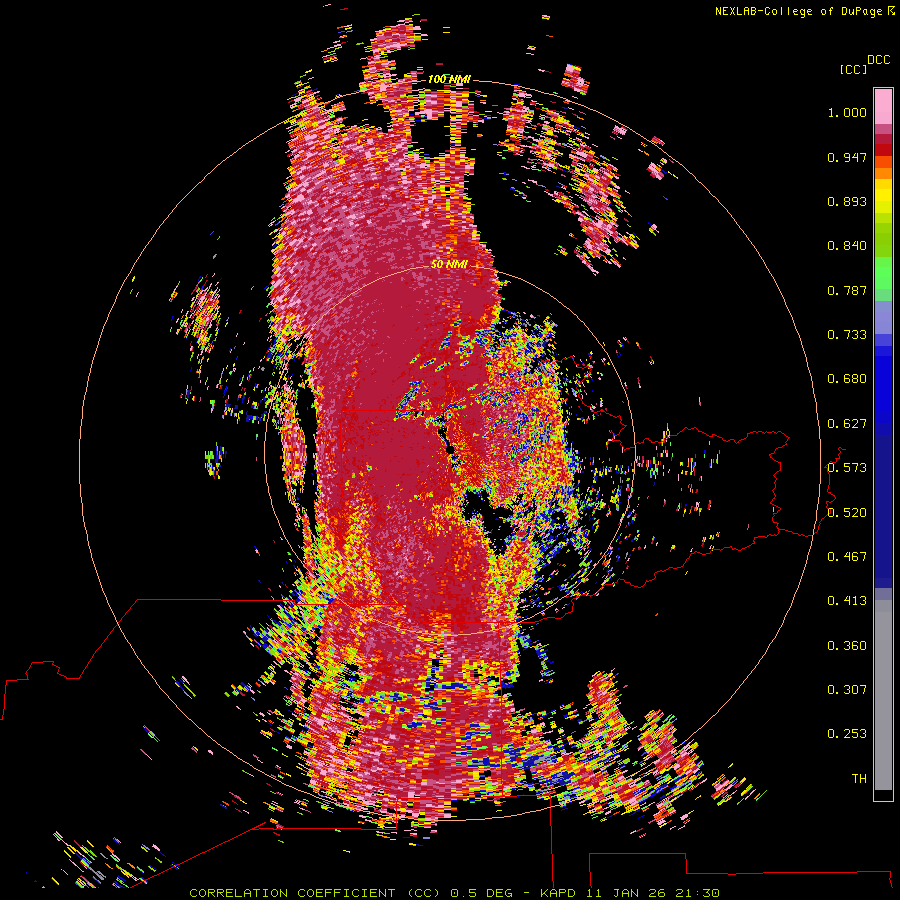The image size is (900, 900).
Task: Click the 50 NMI range ring label
Action: [x=449, y=264]
